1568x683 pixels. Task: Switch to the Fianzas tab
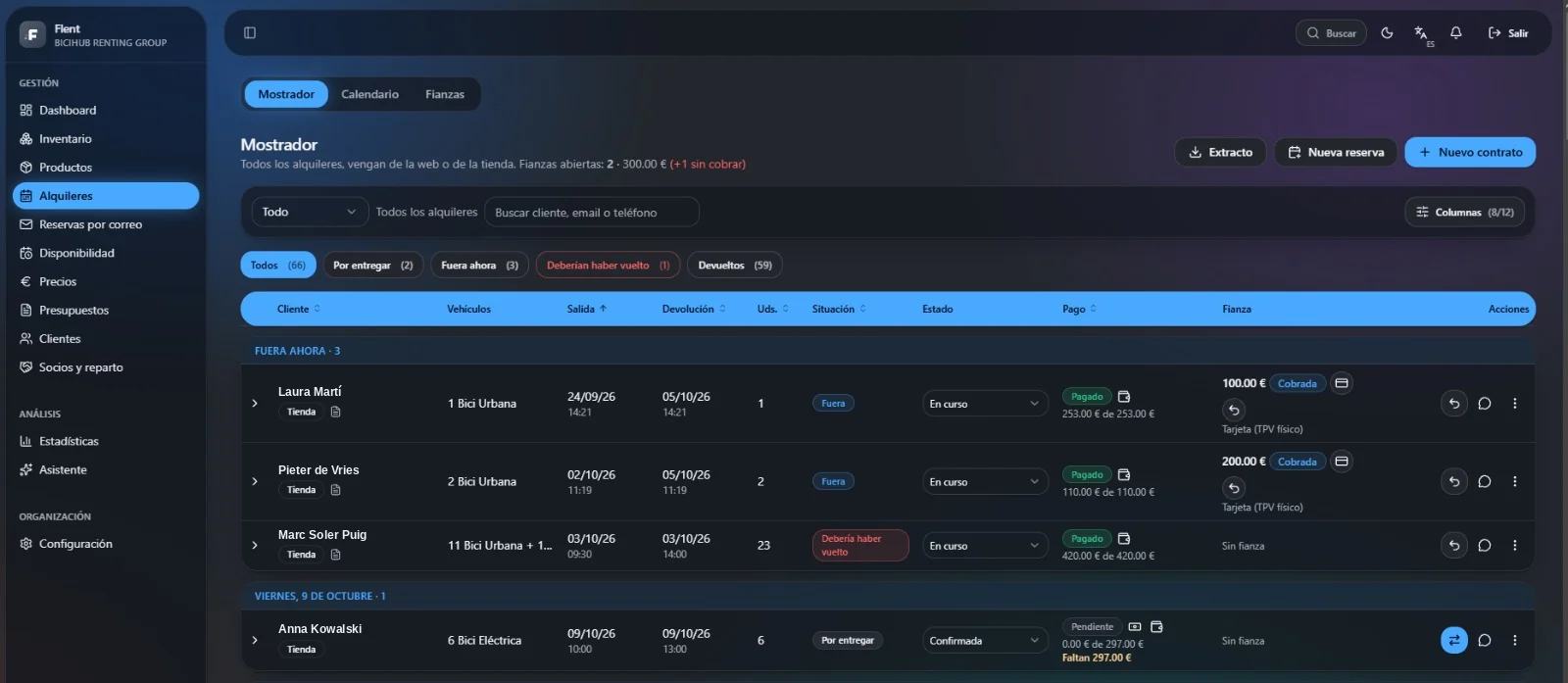click(445, 94)
